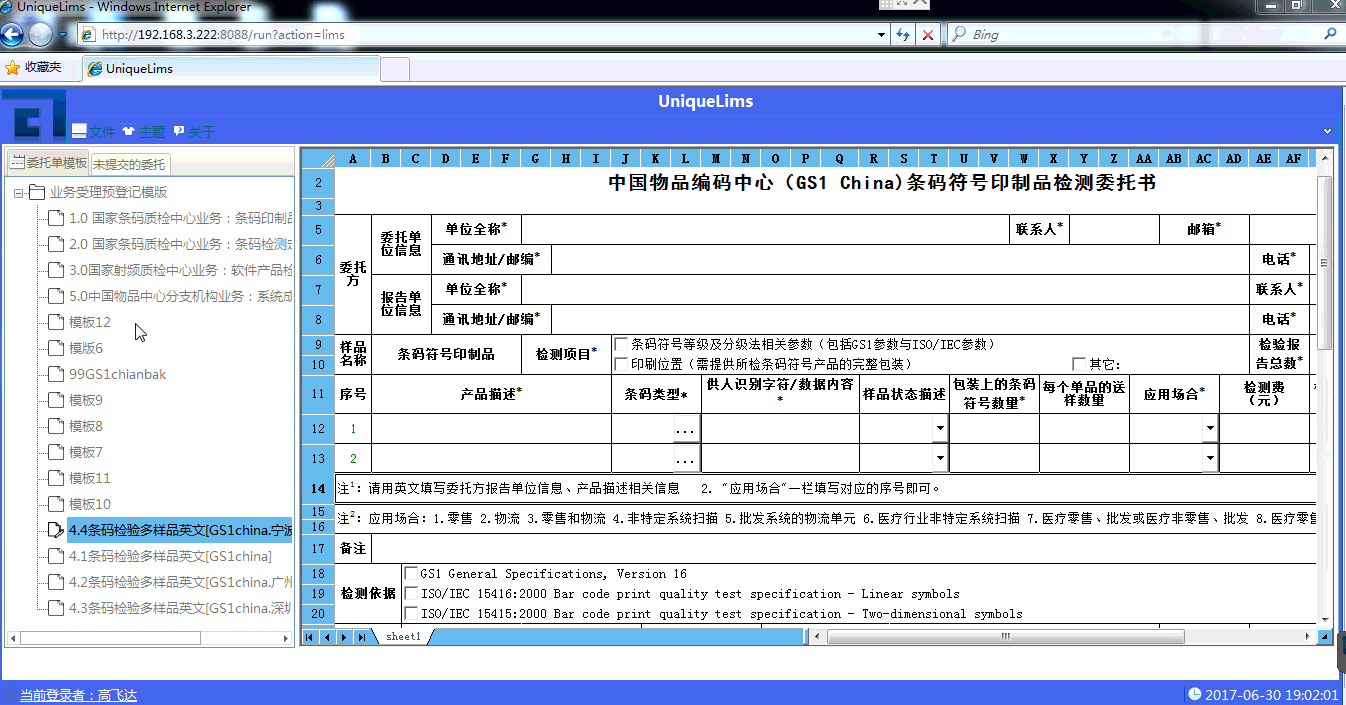The image size is (1346, 705).
Task: Open 样品状态描述 dropdown in row 12
Action: (x=940, y=429)
